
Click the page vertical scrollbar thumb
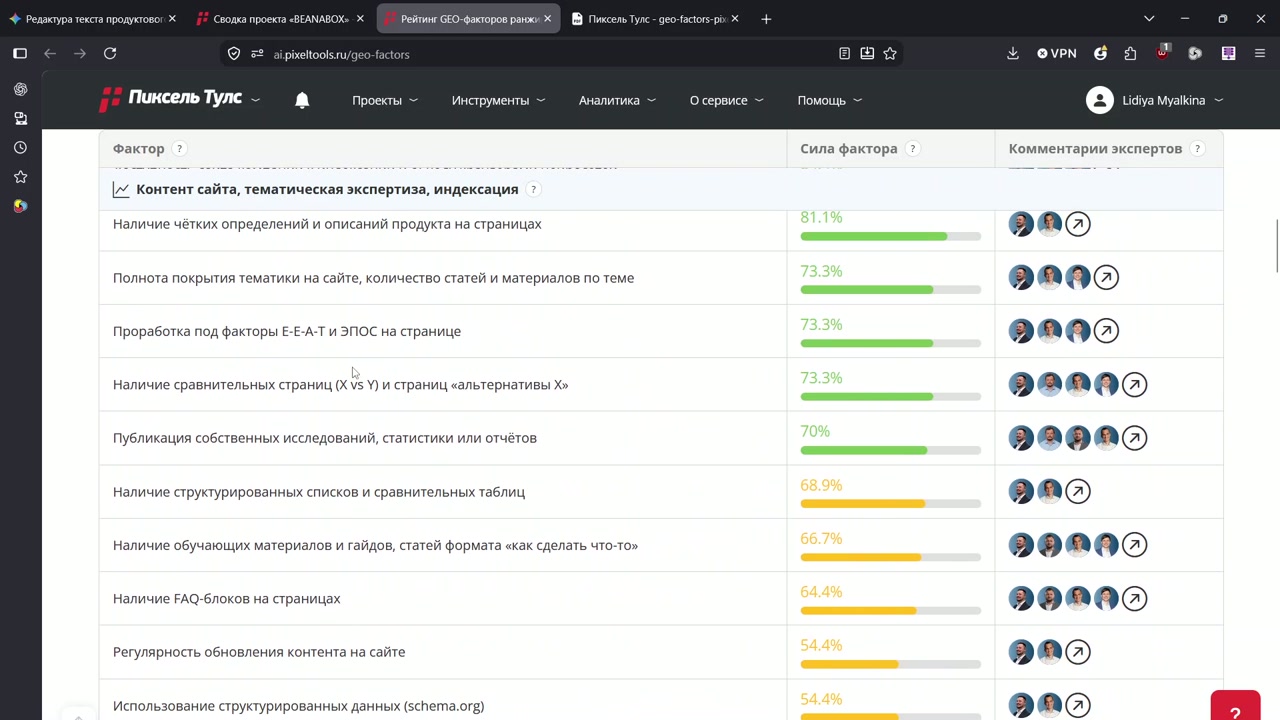pyautogui.click(x=1277, y=245)
